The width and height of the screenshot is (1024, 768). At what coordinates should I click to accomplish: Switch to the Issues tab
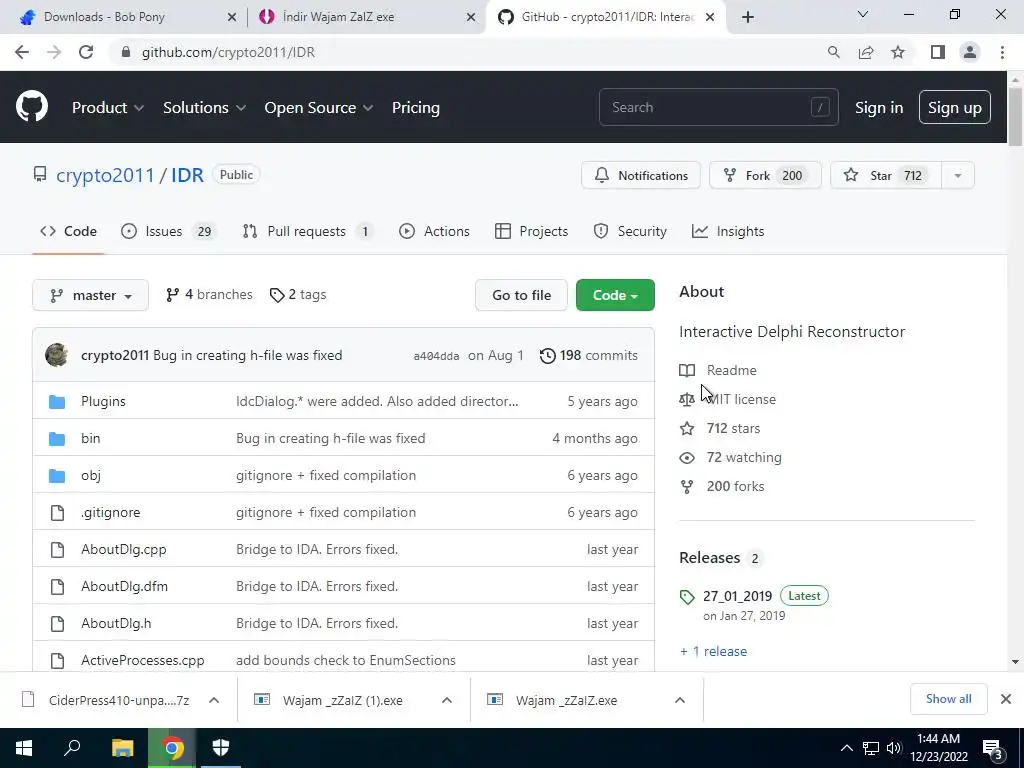(x=168, y=231)
